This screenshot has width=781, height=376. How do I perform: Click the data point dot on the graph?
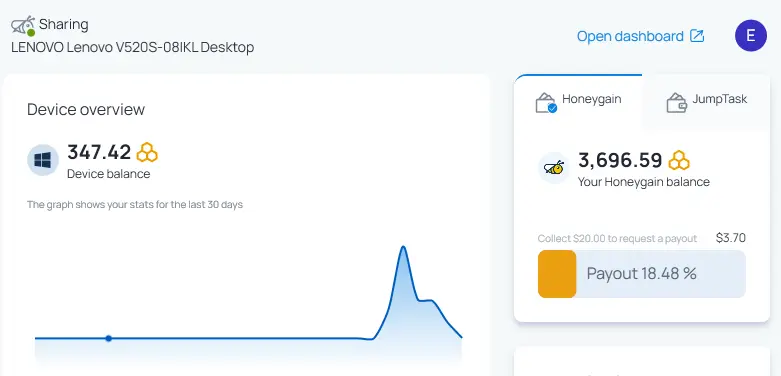[109, 339]
